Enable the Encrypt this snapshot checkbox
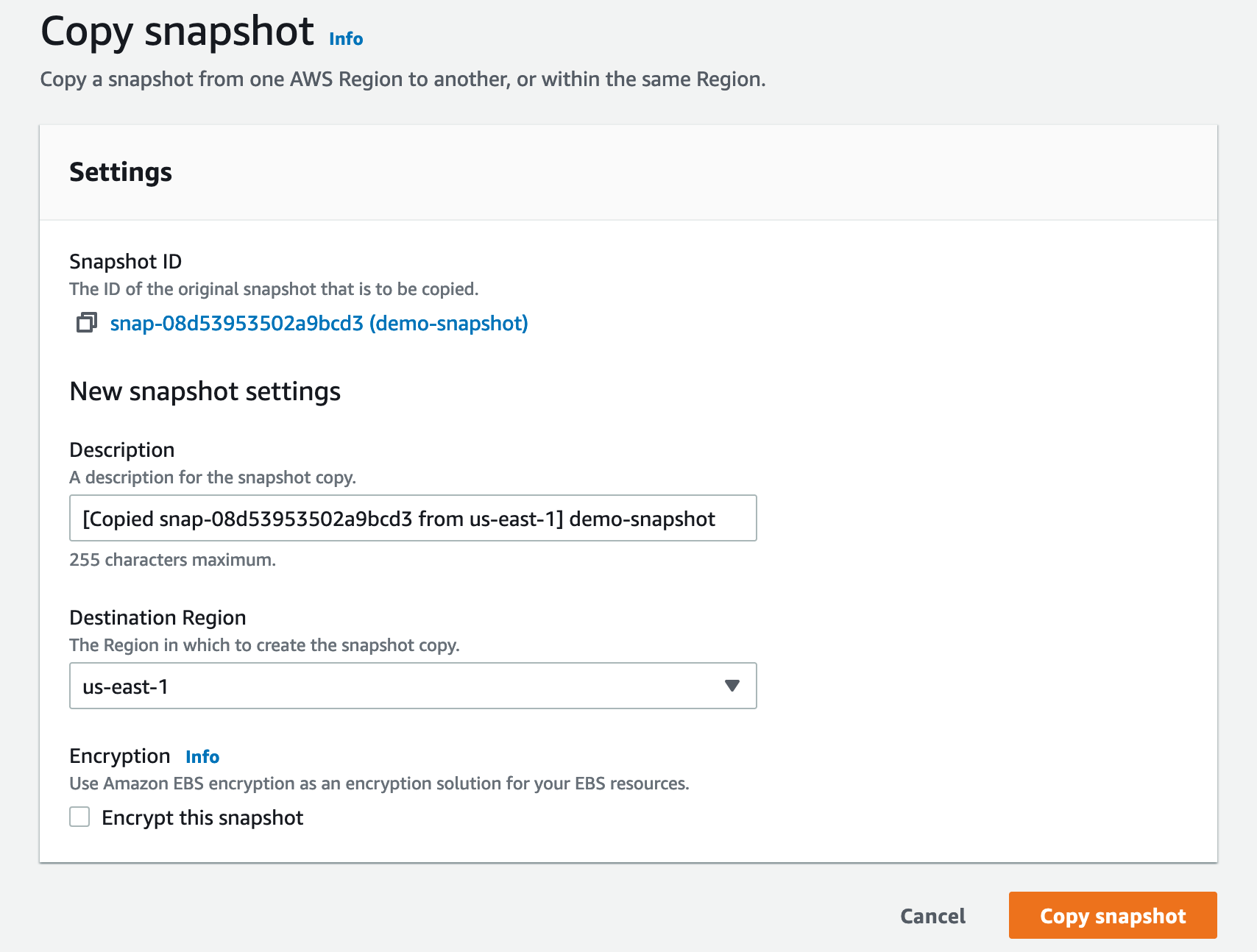The width and height of the screenshot is (1257, 952). pos(79,817)
